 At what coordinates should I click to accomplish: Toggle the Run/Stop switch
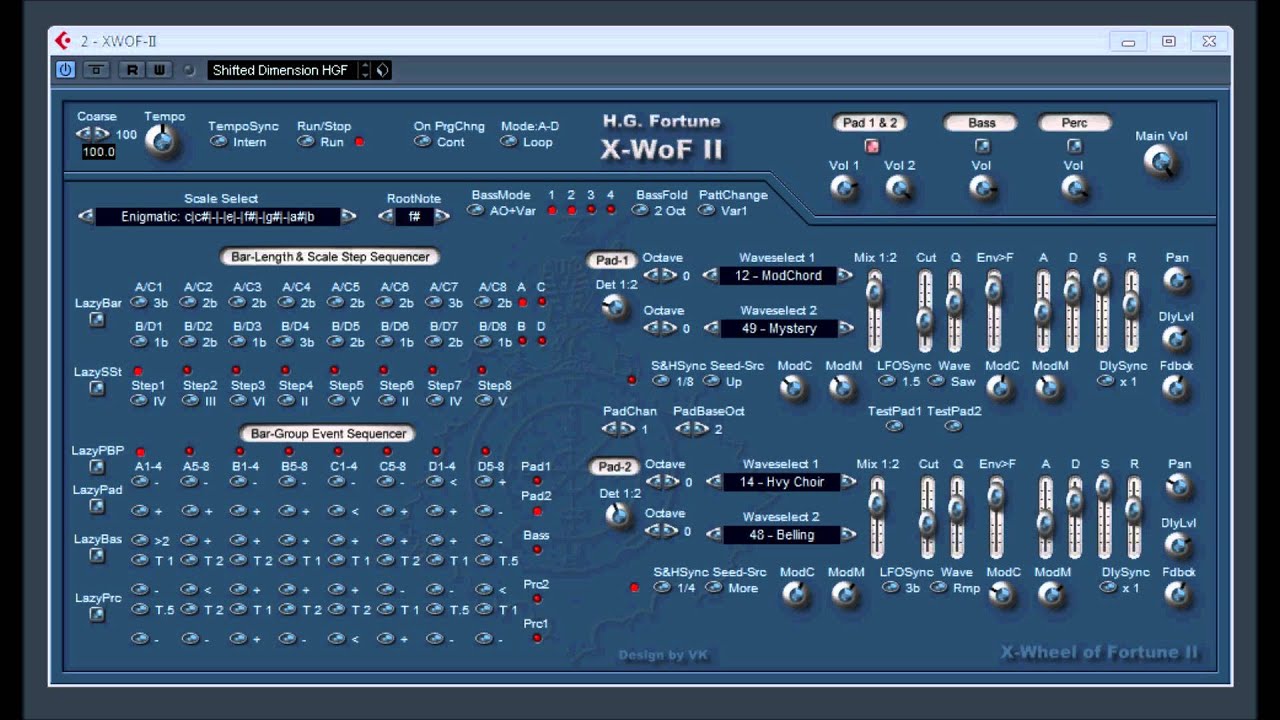point(306,142)
